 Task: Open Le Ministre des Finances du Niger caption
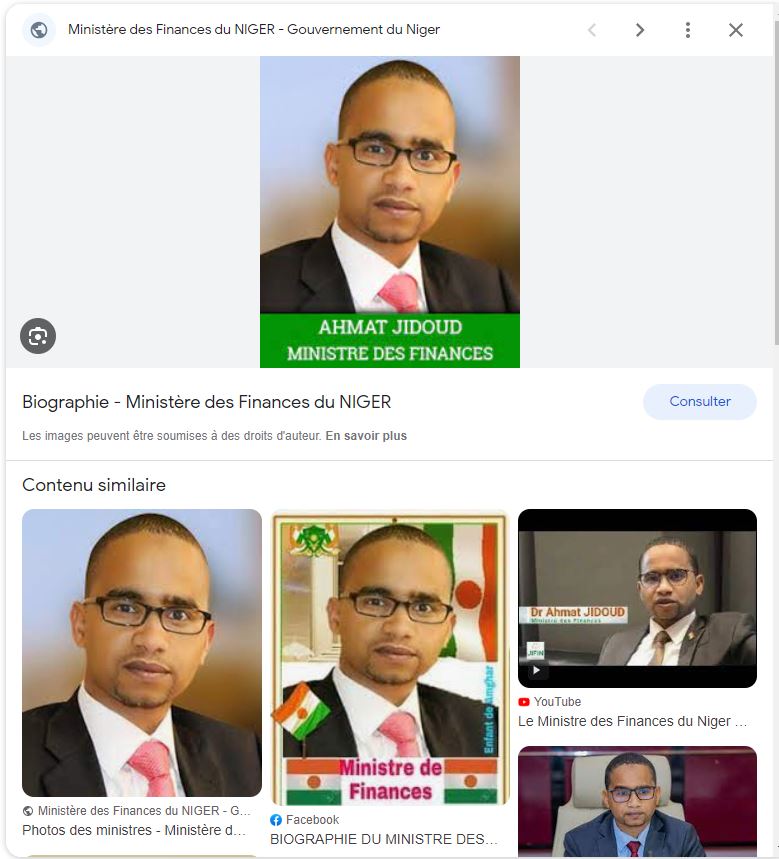point(633,721)
